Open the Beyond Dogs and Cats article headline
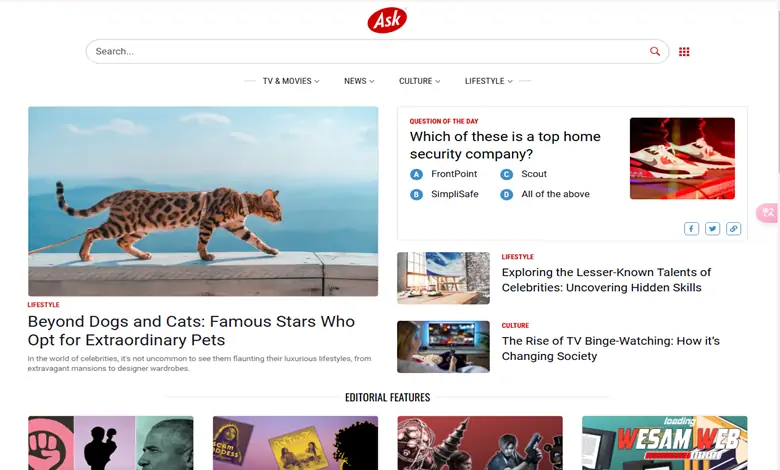 pos(191,331)
